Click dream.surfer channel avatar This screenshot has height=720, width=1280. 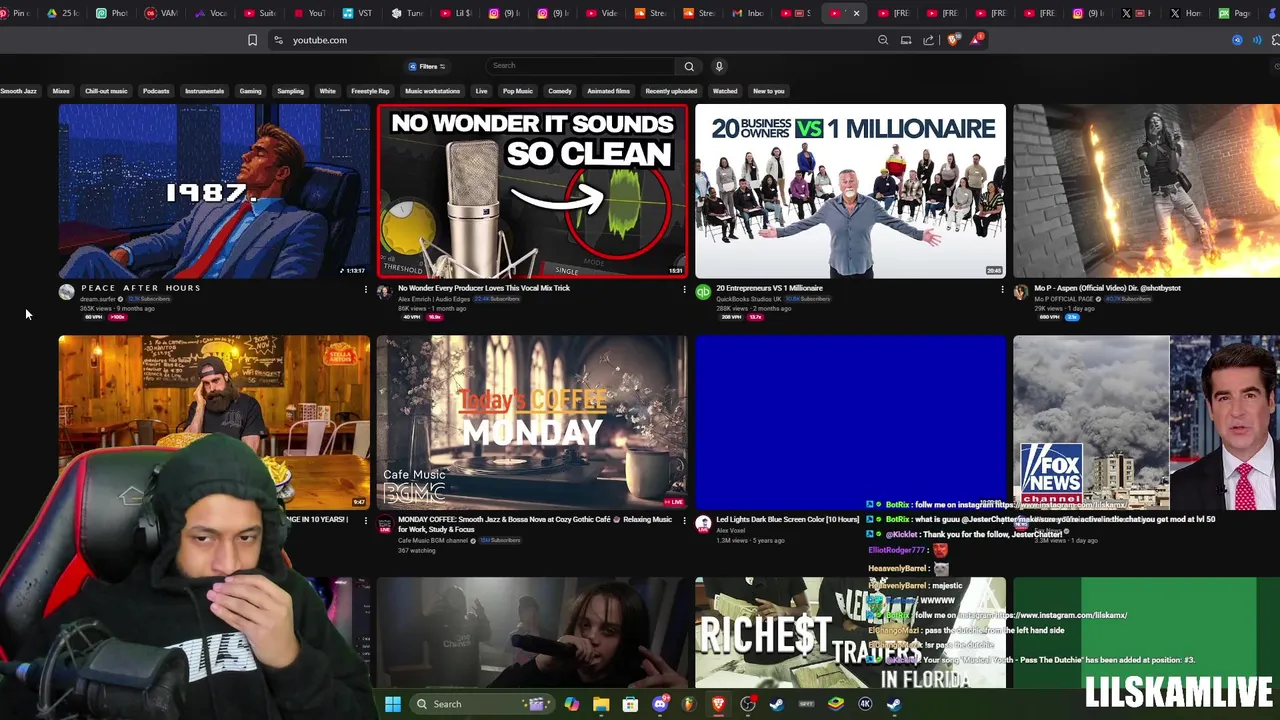(66, 292)
